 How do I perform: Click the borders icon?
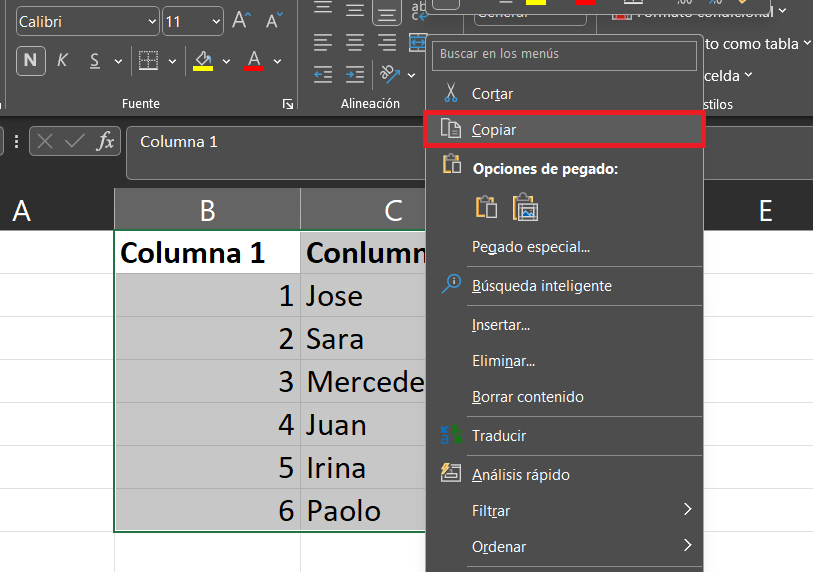click(148, 61)
